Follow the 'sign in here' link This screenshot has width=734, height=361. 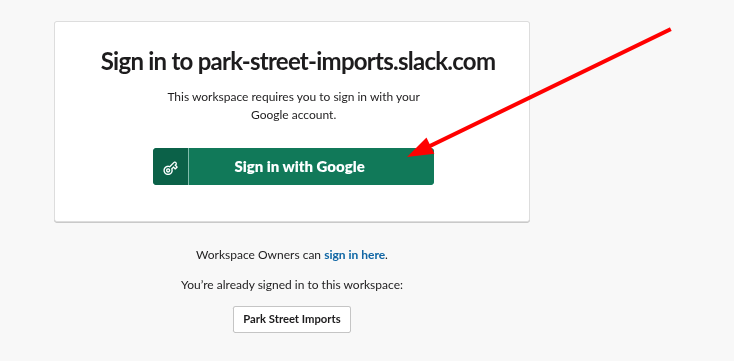(354, 255)
